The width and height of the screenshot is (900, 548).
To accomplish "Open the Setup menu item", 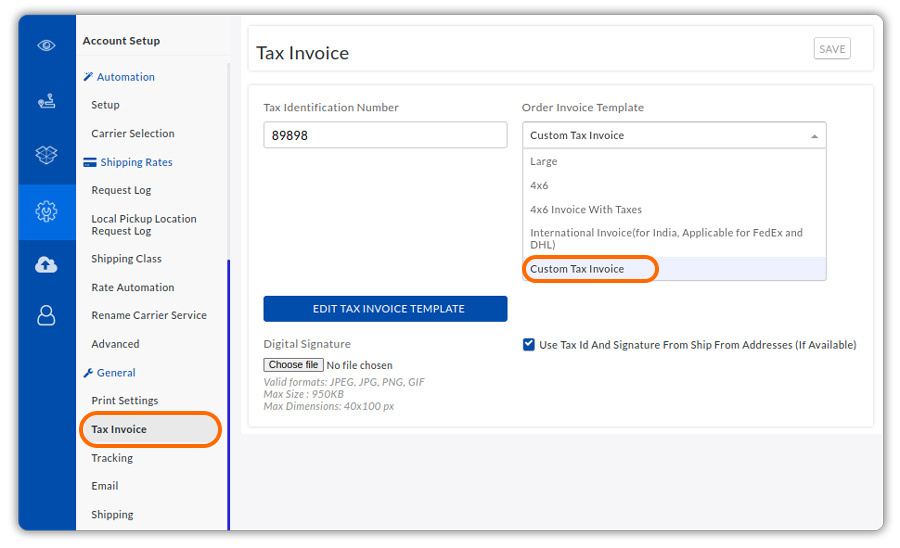I will pyautogui.click(x=106, y=105).
